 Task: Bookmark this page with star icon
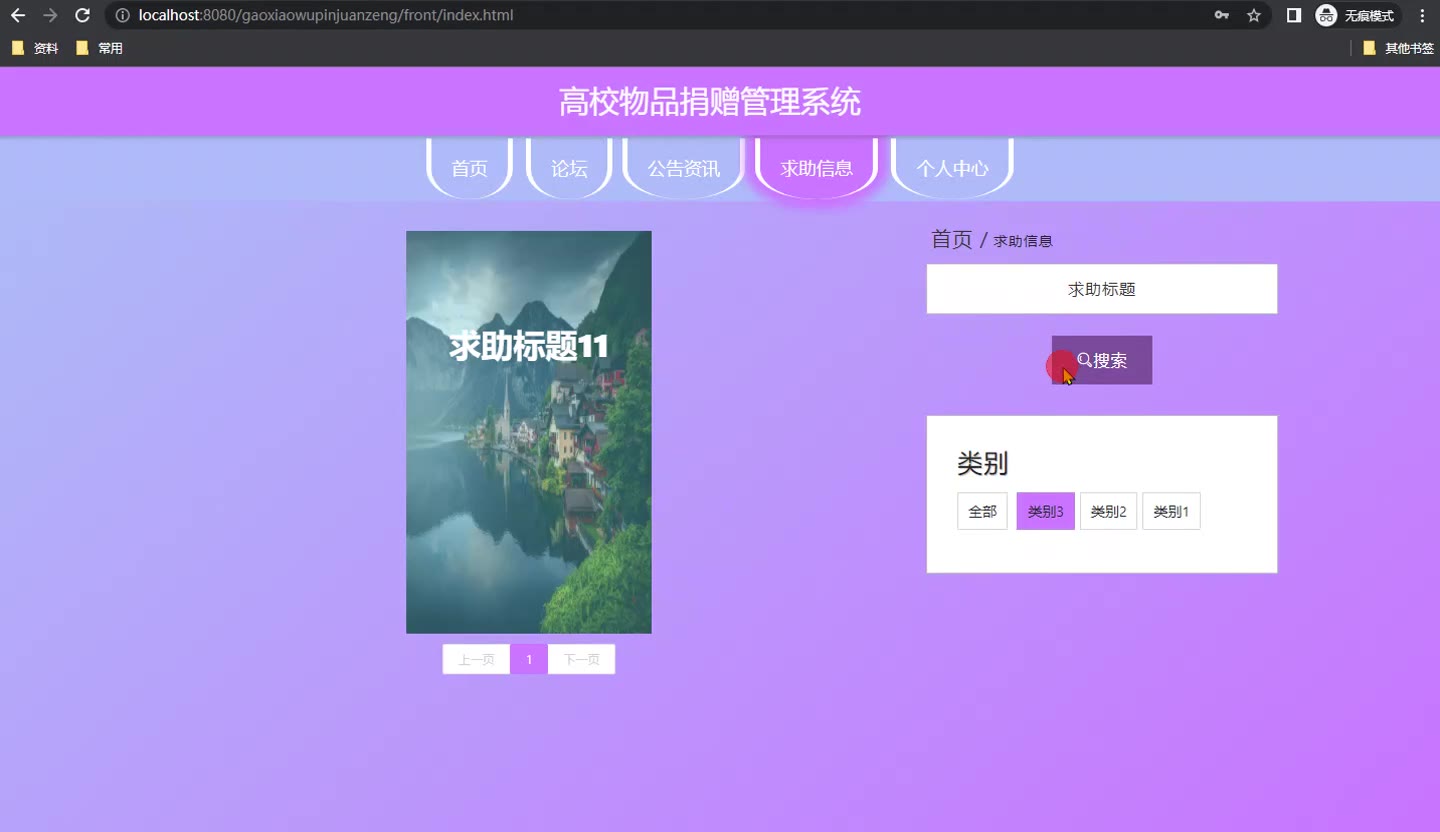tap(1253, 15)
